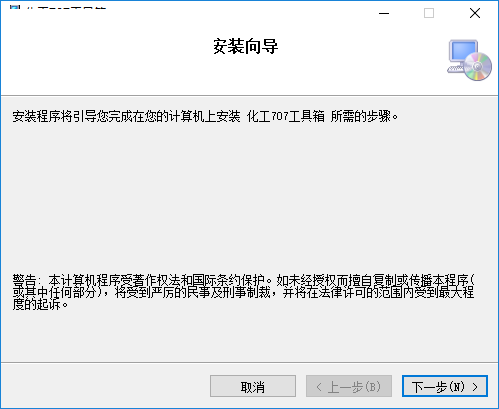Click the 警告 copyright warning paragraph

[244, 292]
